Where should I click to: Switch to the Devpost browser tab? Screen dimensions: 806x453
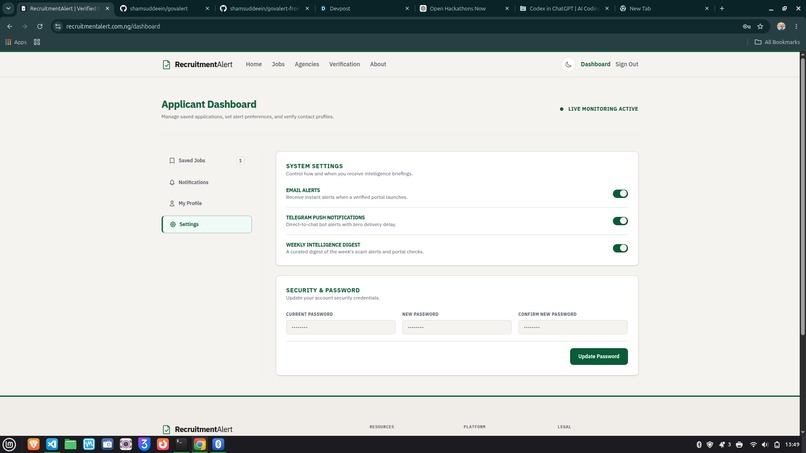click(363, 8)
